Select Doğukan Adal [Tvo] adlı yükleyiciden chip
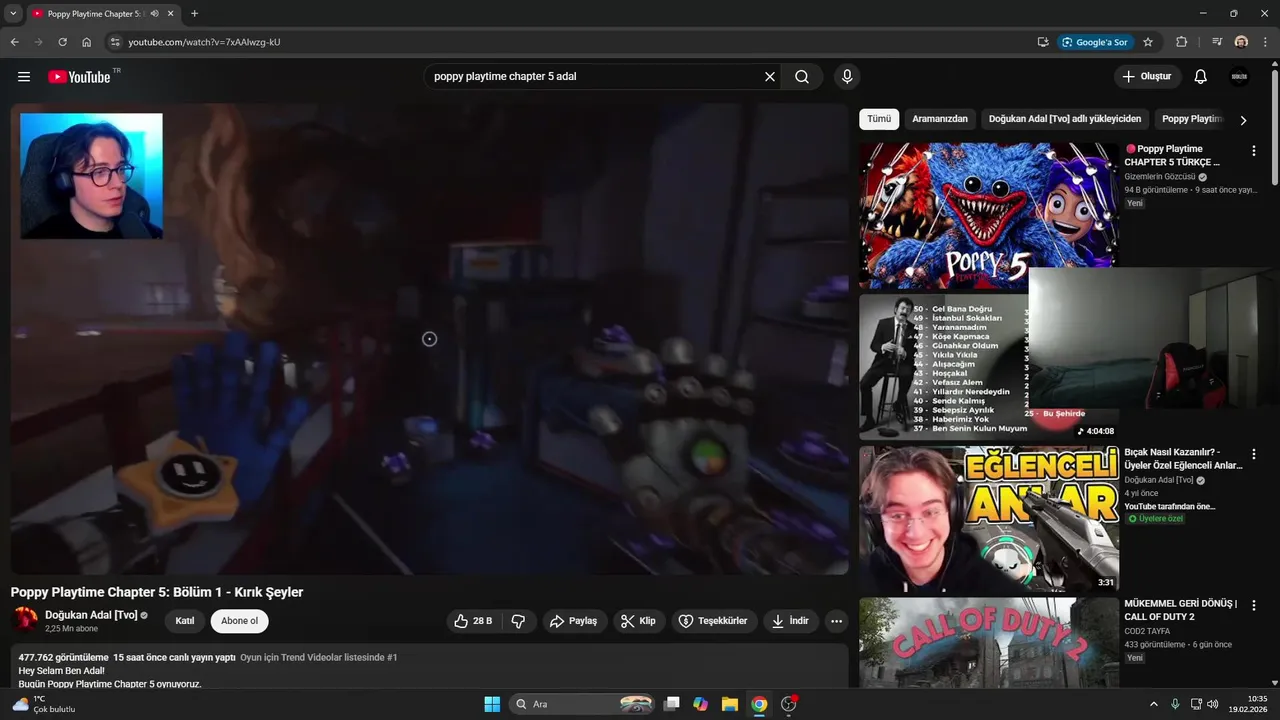The height and width of the screenshot is (720, 1280). tap(1065, 119)
